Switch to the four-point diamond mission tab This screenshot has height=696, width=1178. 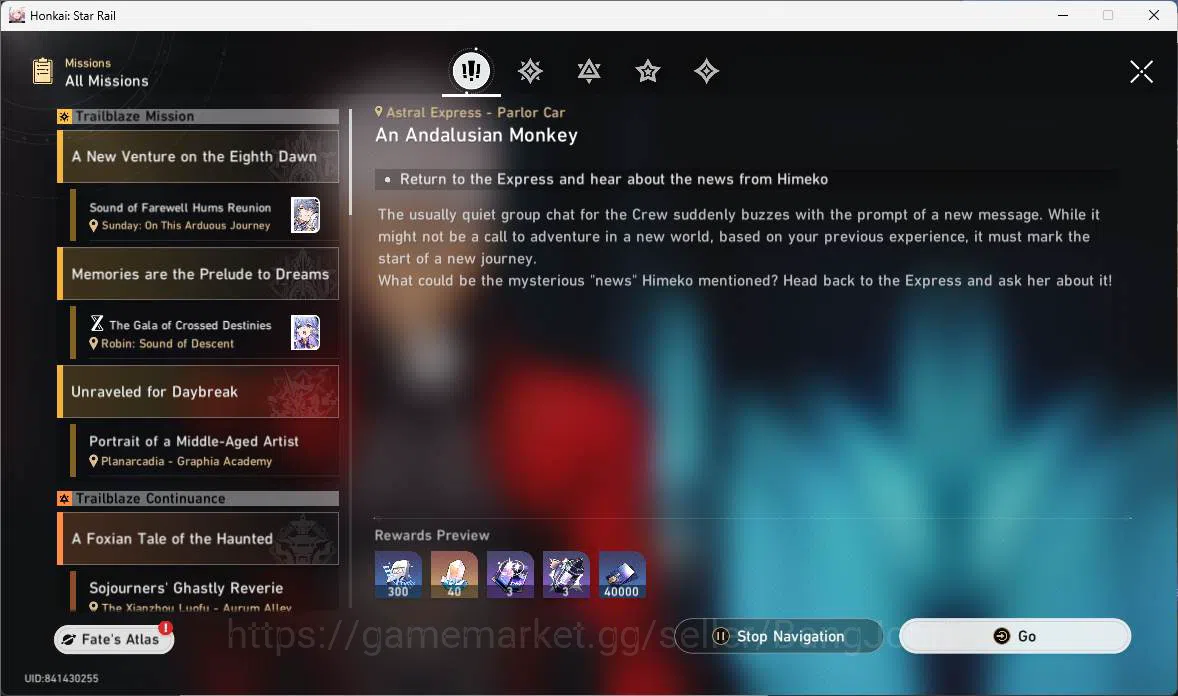[x=706, y=71]
